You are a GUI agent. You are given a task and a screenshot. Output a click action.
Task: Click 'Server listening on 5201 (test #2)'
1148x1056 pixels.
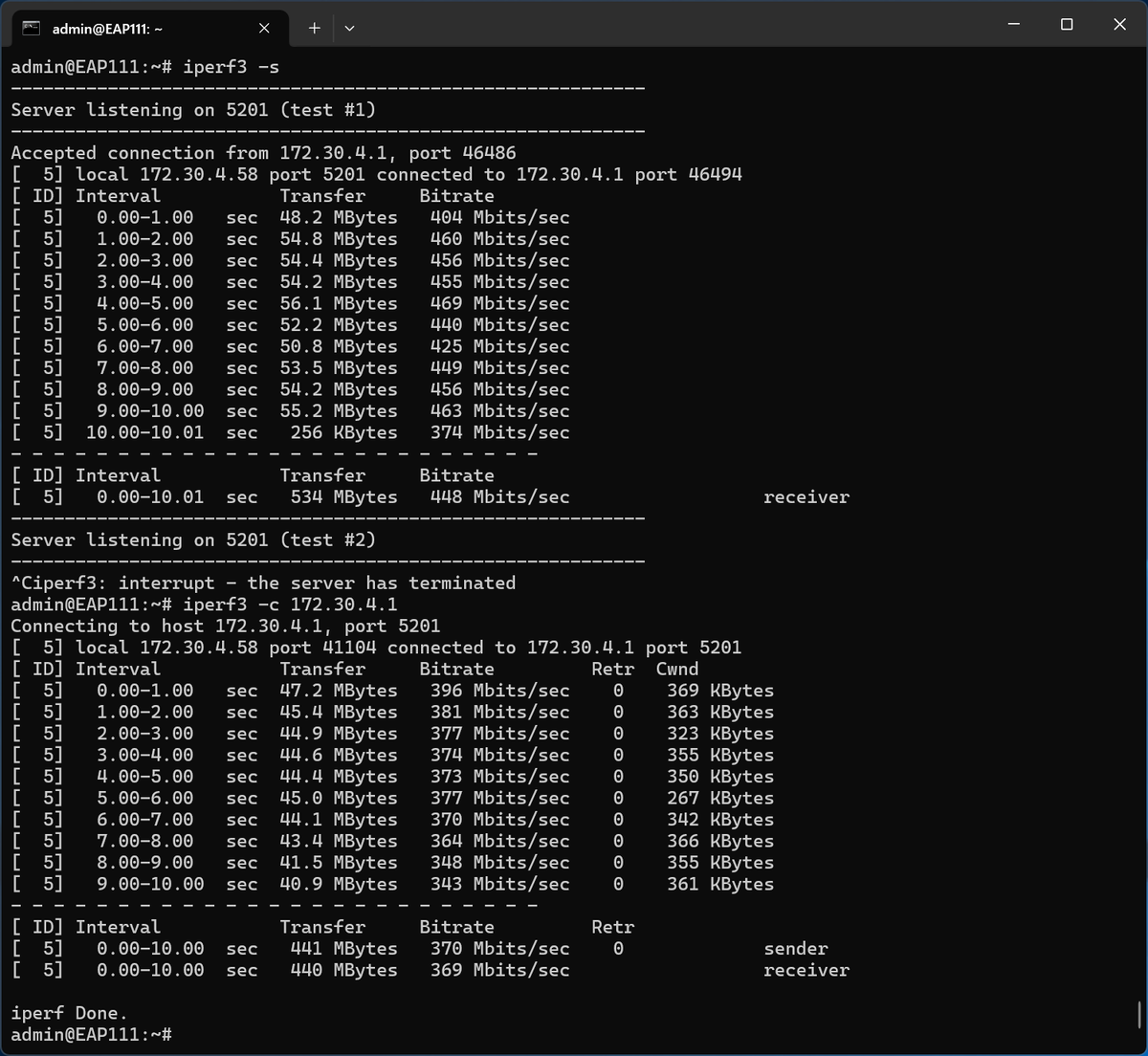point(193,540)
